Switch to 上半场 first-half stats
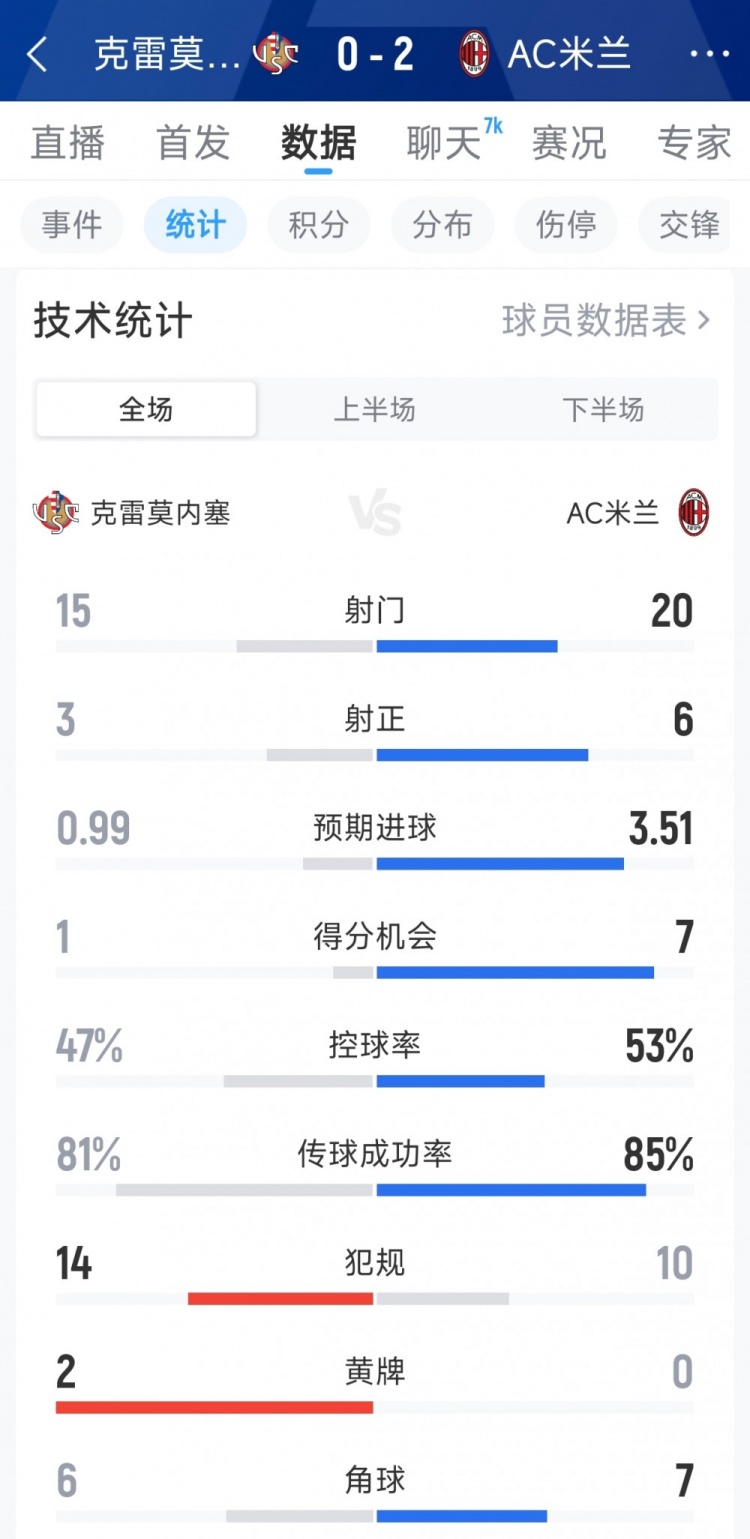This screenshot has height=1539, width=750. [x=374, y=409]
